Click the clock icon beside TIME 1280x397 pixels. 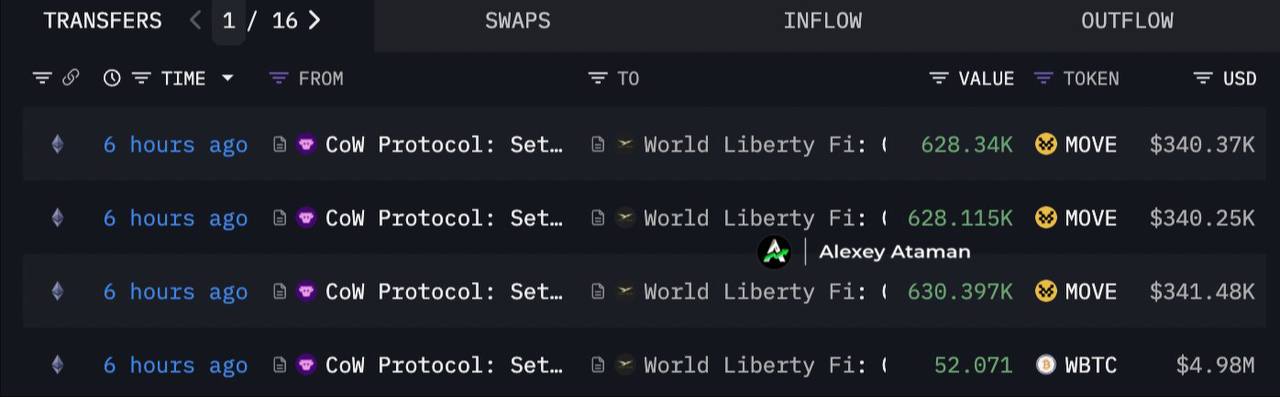pos(112,78)
